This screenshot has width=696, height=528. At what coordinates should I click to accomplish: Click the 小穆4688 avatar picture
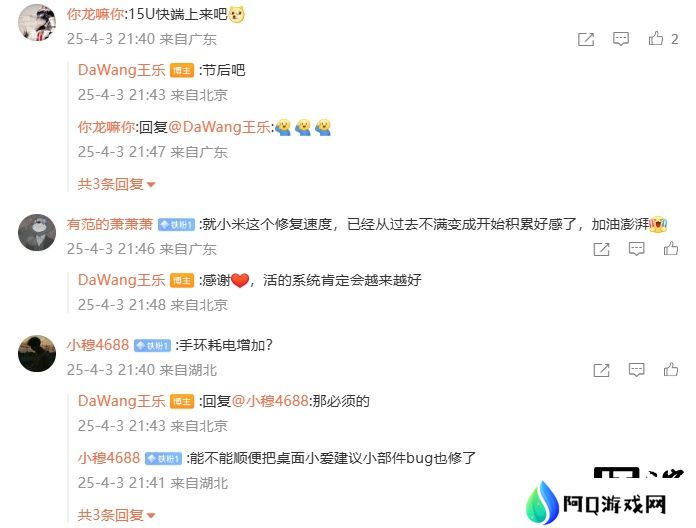(37, 354)
